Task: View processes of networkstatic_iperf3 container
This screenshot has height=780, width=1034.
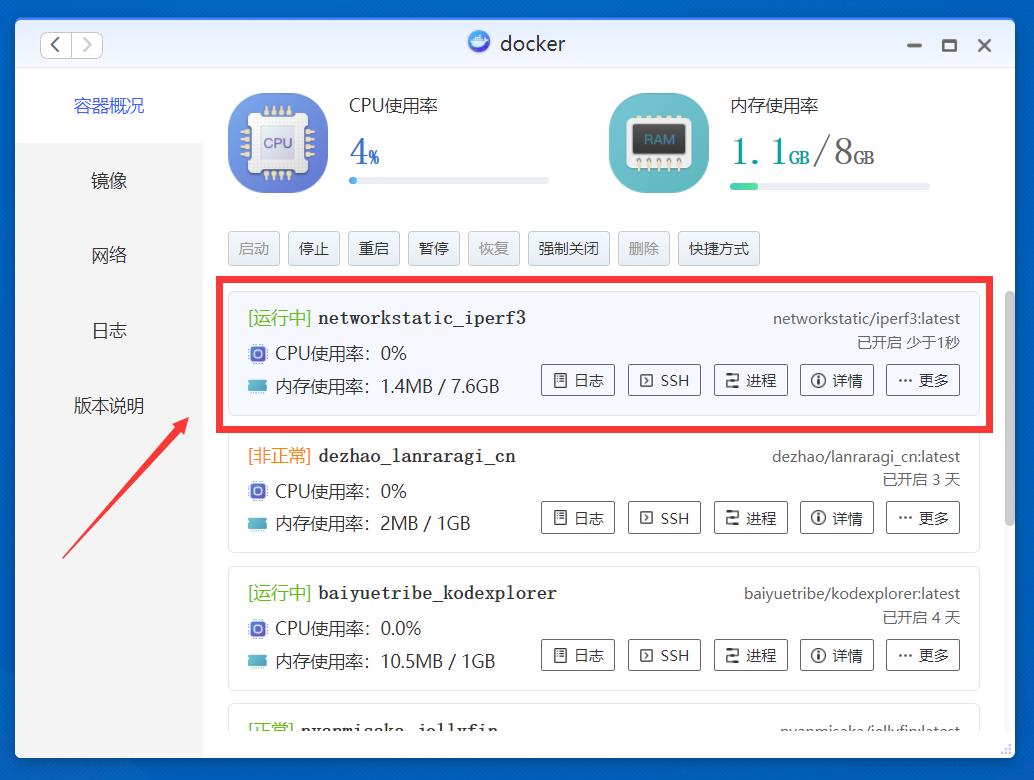Action: (750, 379)
